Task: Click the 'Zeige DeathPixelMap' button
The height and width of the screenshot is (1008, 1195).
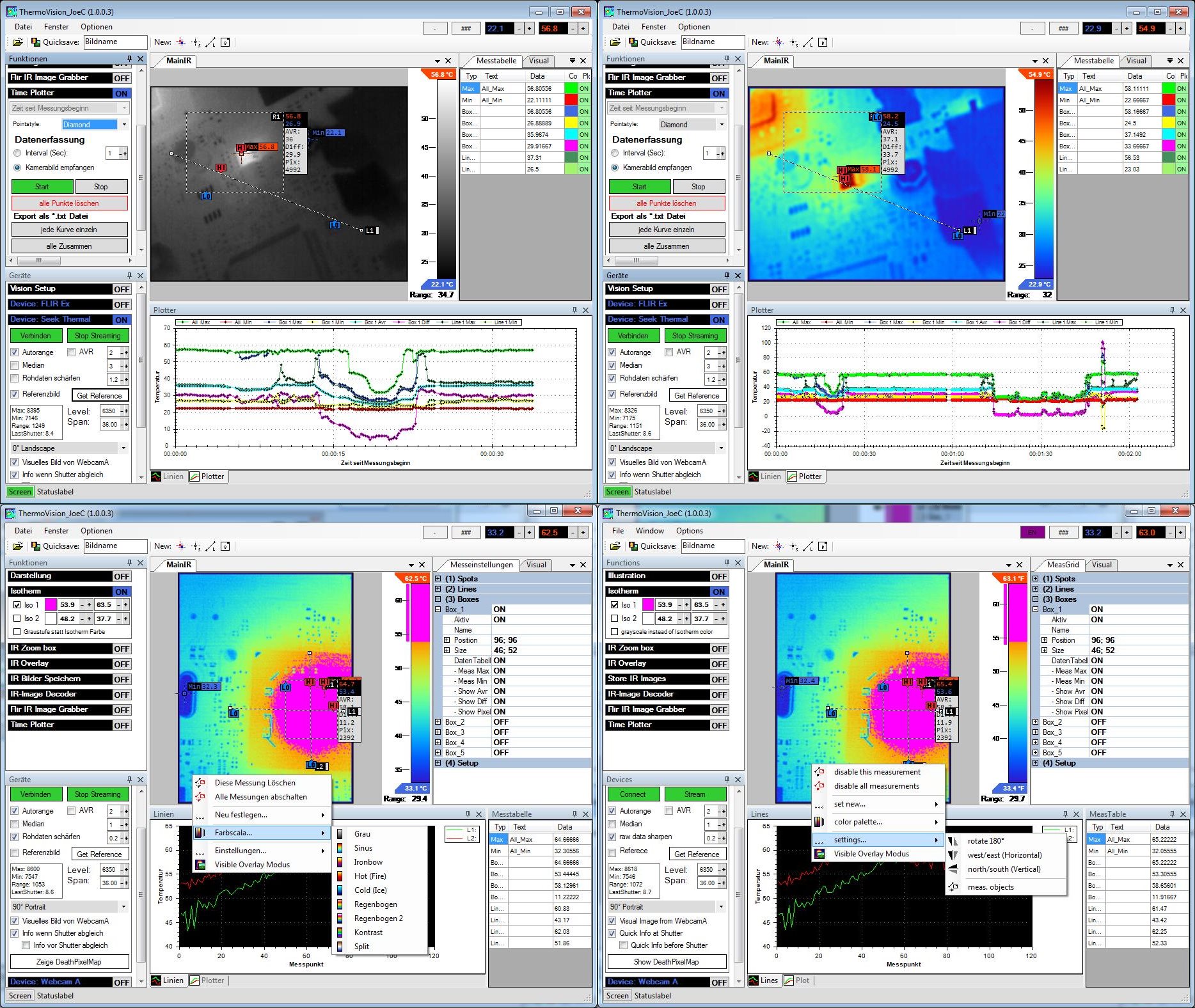Action: (x=69, y=962)
